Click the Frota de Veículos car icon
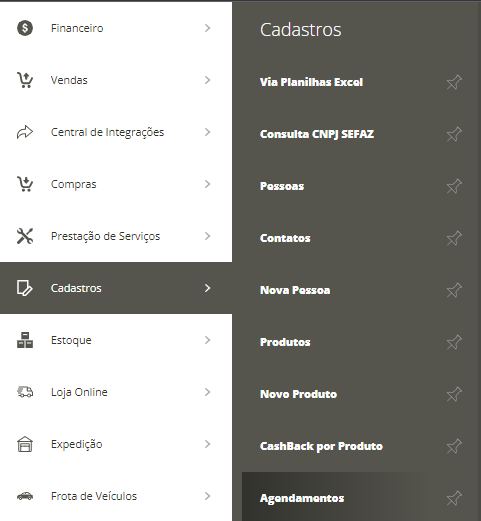The width and height of the screenshot is (481, 521). point(25,496)
